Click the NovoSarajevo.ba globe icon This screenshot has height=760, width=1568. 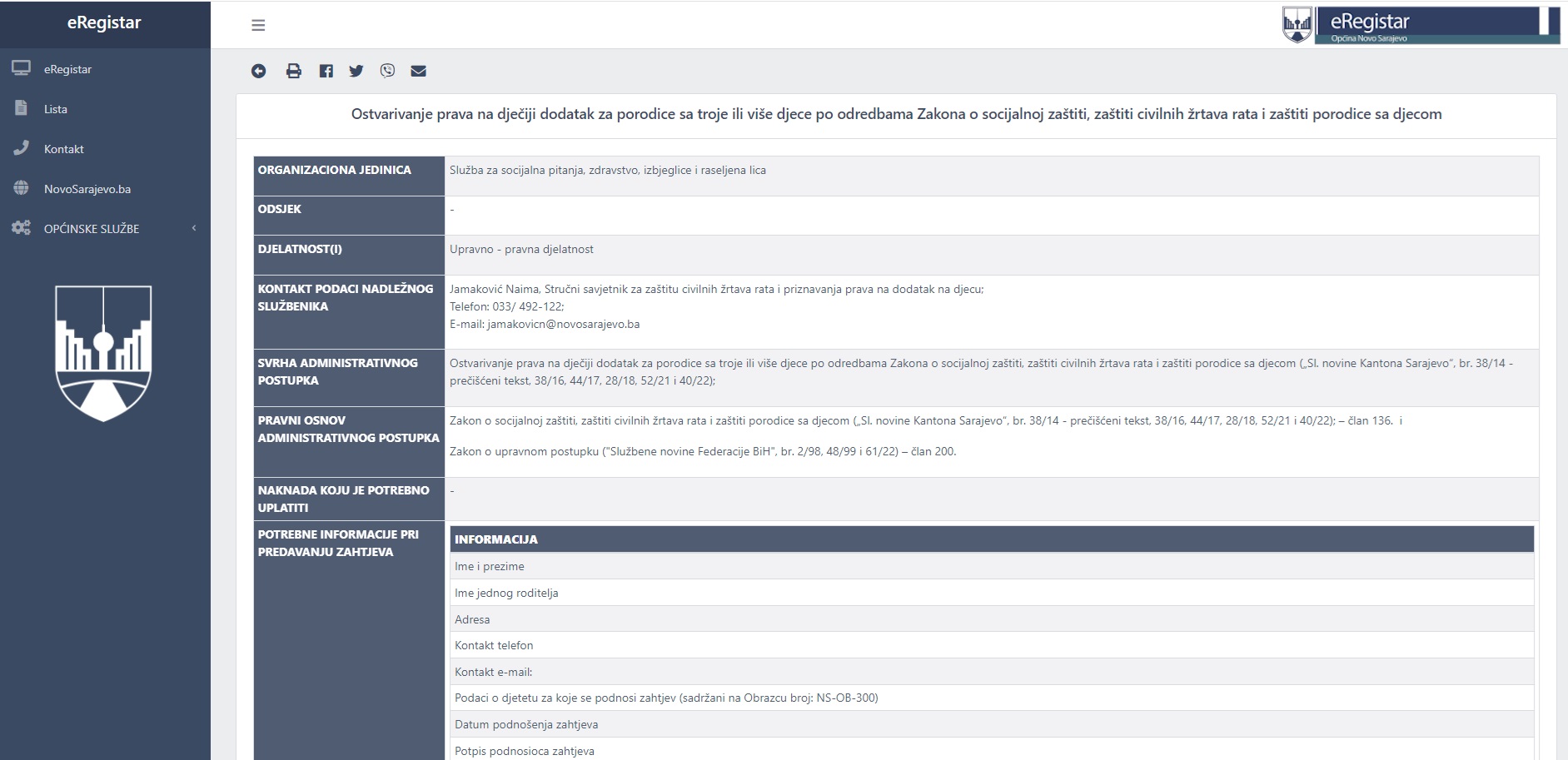pos(21,188)
